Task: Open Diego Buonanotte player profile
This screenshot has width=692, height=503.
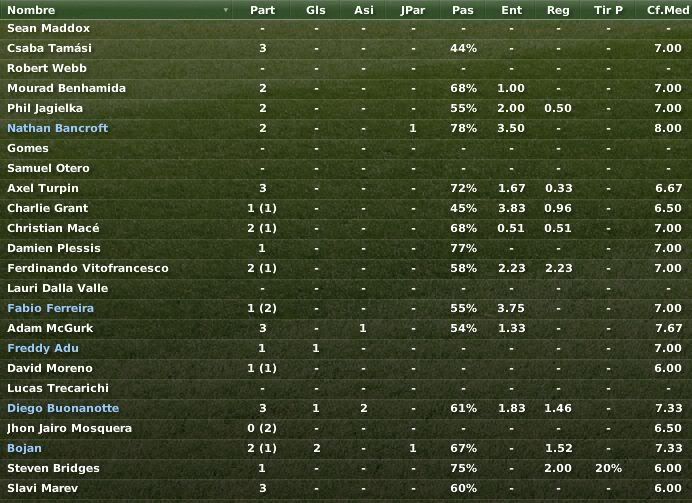Action: (63, 408)
